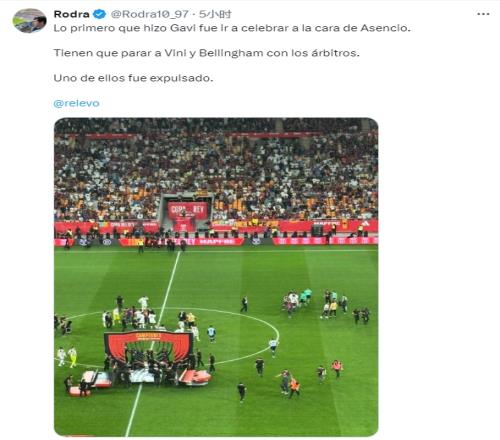Click the group of players right of center circle
This screenshot has width=500, height=440.
click(x=315, y=303)
